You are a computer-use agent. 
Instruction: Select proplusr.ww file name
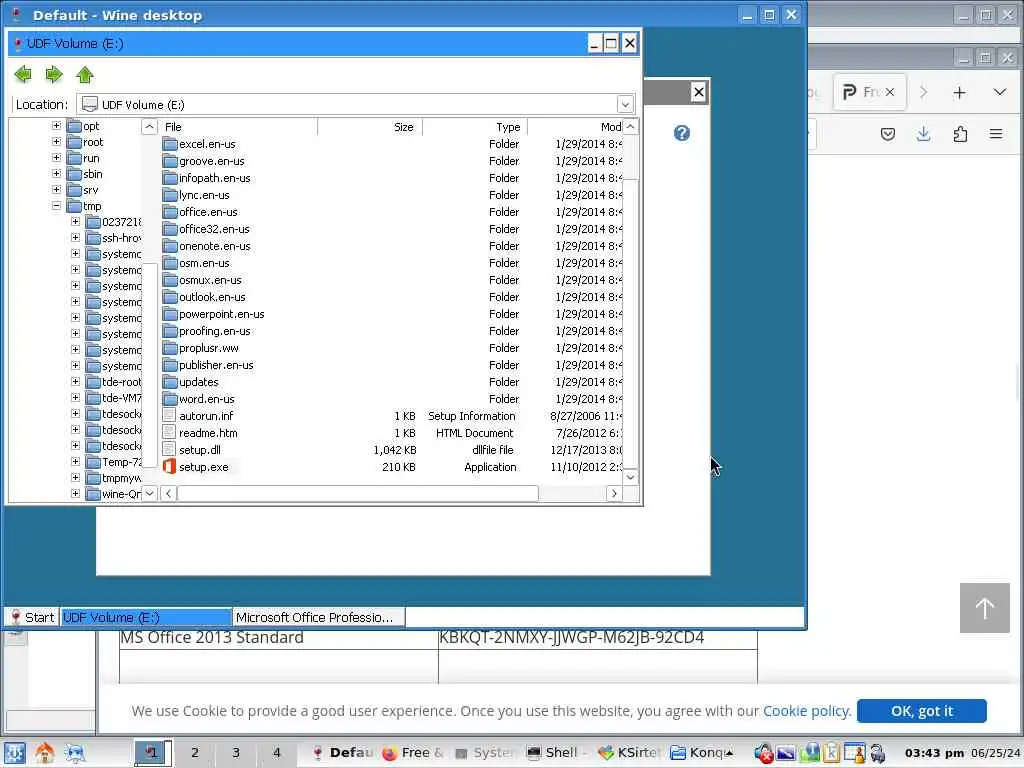pos(209,347)
